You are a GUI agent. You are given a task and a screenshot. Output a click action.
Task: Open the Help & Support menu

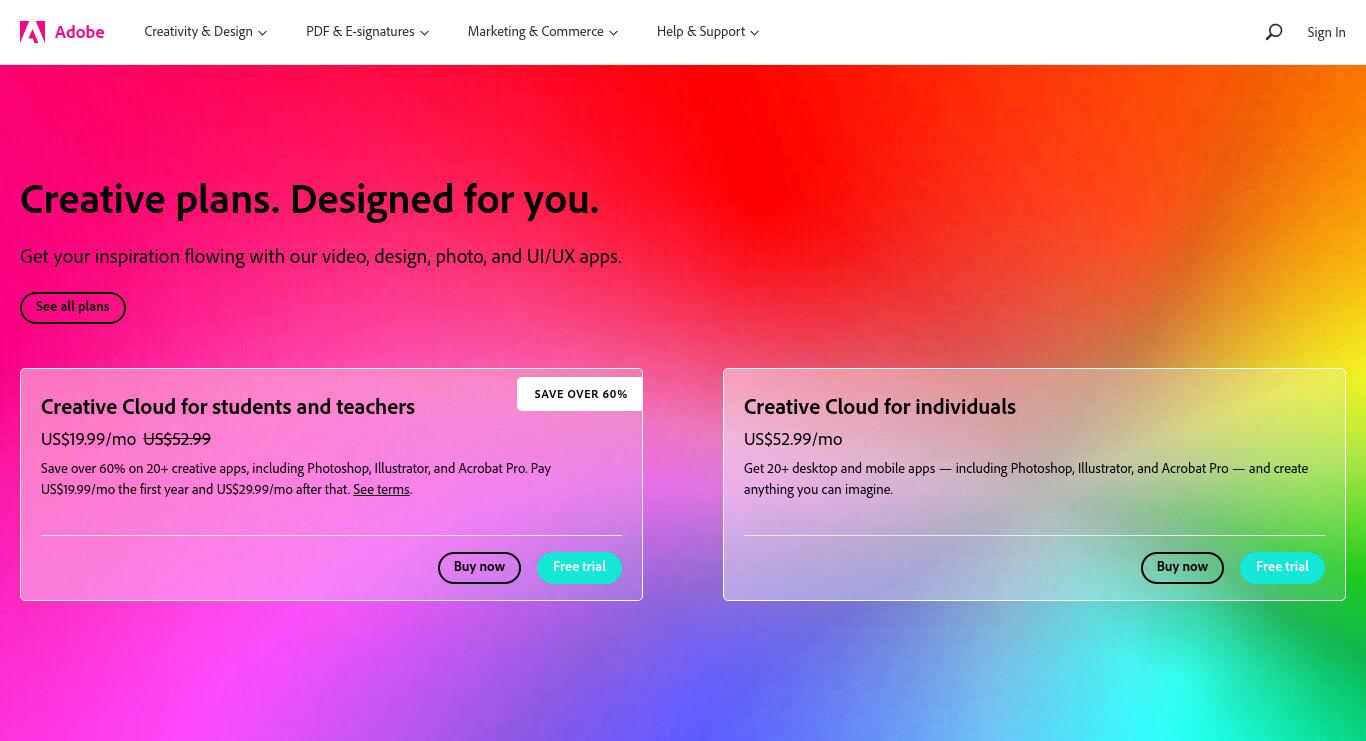[x=708, y=32]
